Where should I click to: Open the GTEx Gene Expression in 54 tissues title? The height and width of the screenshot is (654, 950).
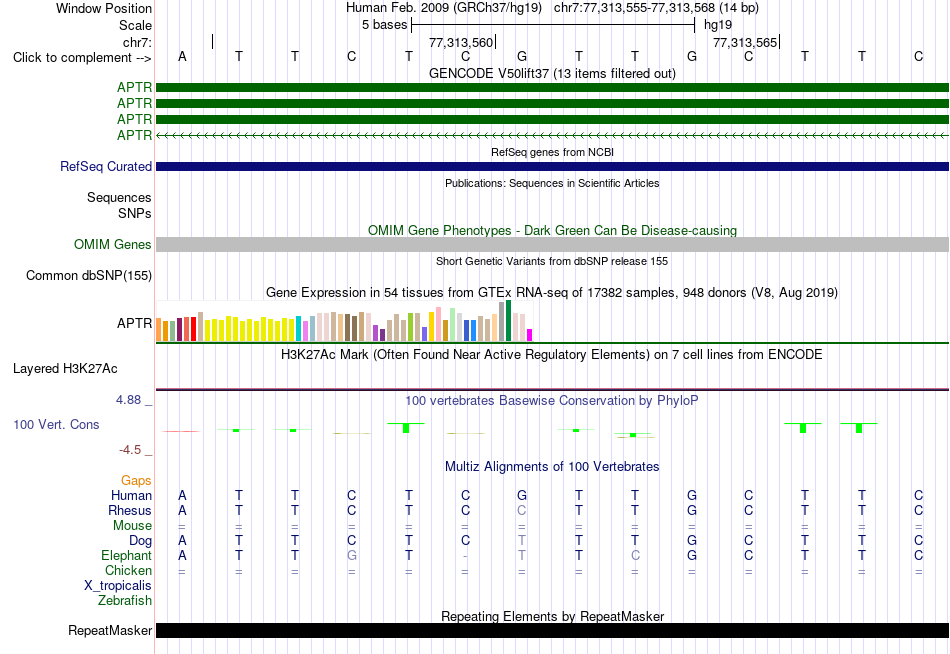coord(552,293)
